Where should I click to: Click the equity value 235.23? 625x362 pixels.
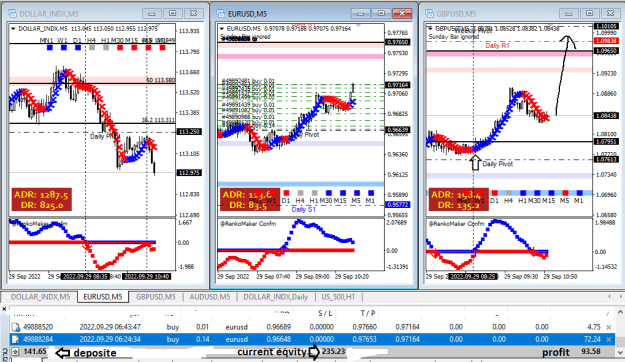[333, 352]
